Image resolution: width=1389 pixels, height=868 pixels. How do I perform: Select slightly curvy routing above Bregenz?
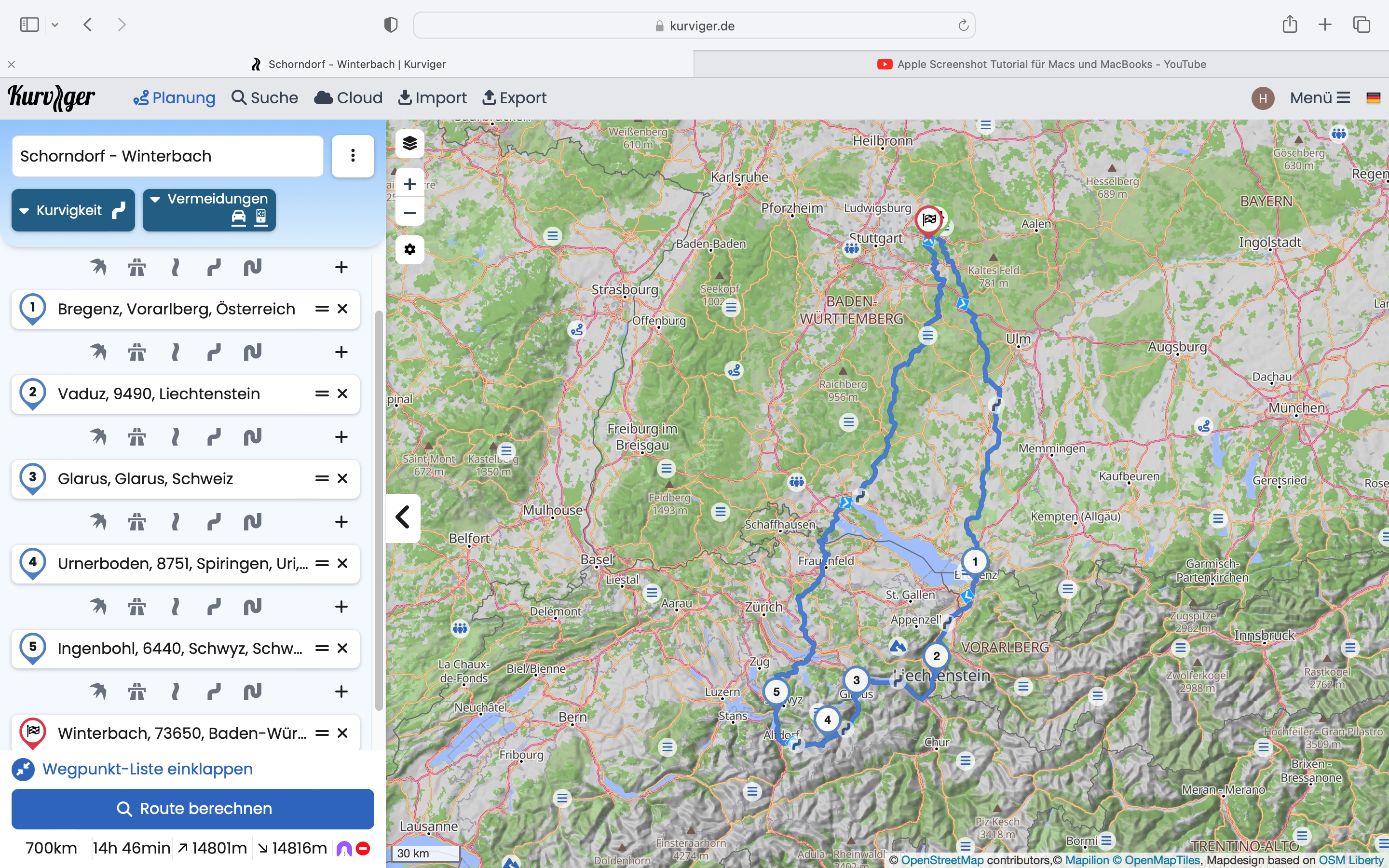click(x=176, y=267)
